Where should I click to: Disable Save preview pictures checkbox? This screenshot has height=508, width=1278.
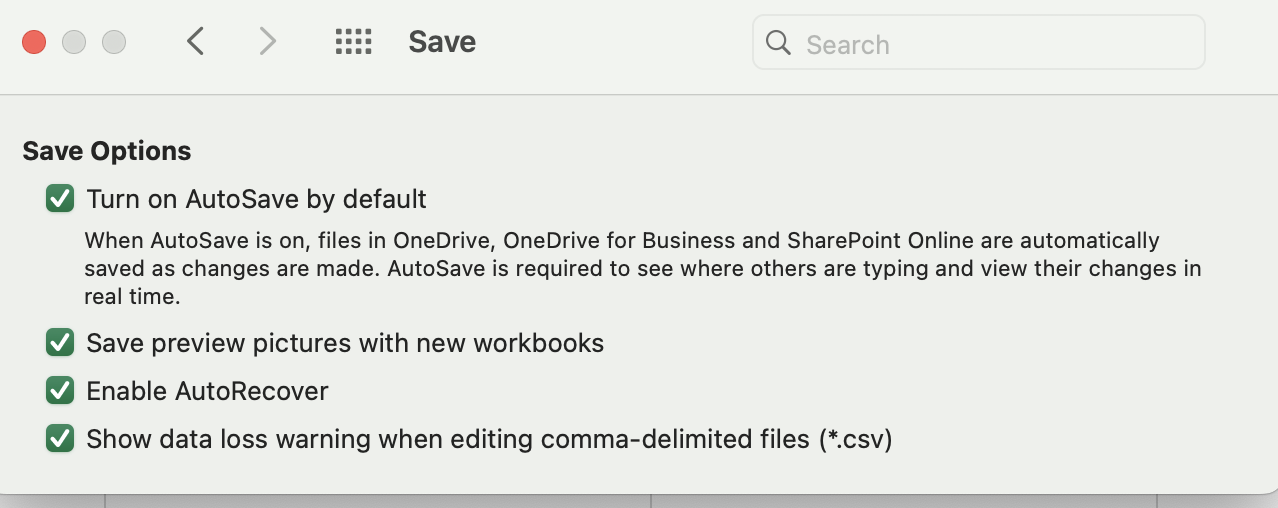click(60, 343)
